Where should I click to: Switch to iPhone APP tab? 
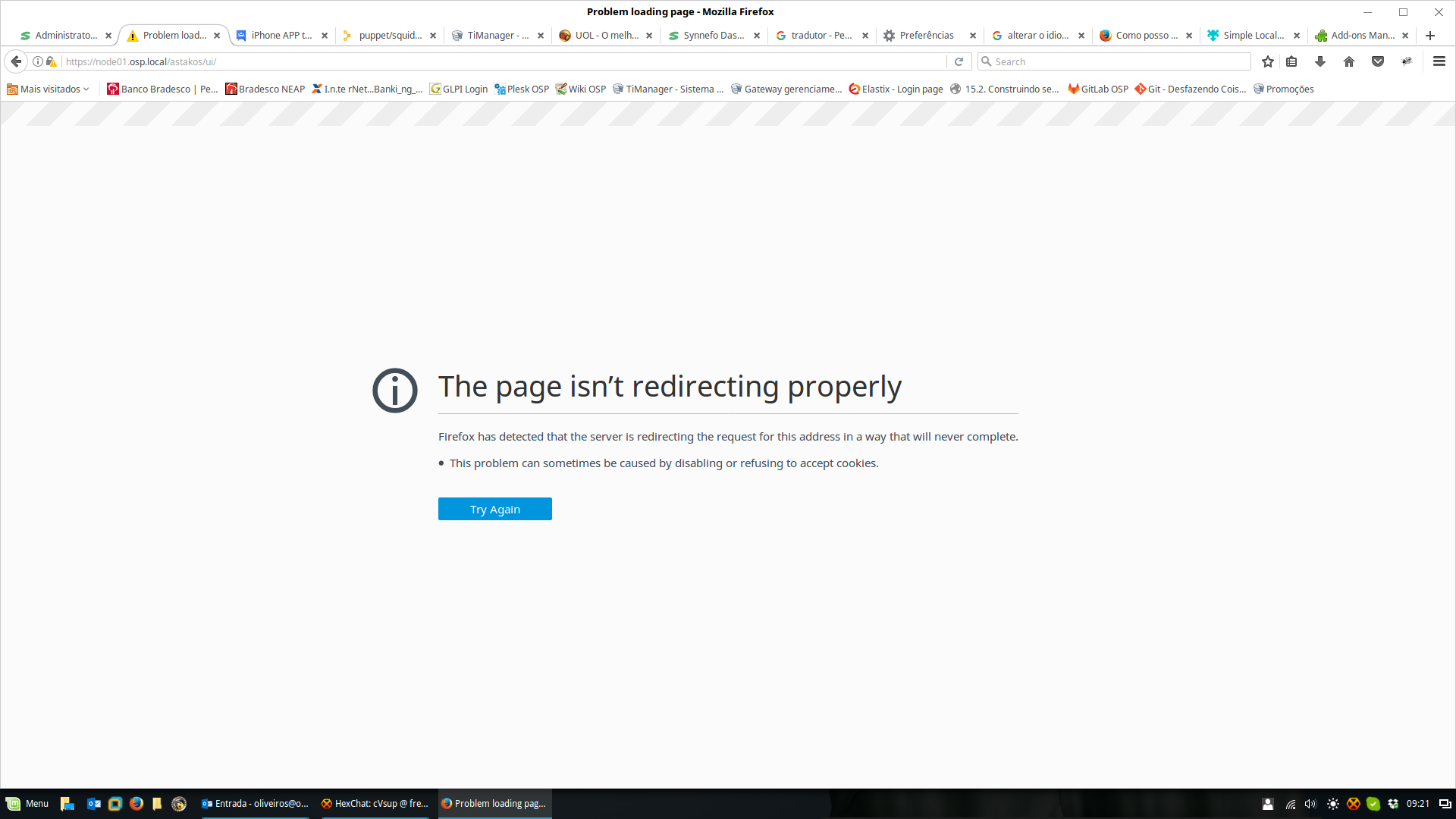[281, 36]
